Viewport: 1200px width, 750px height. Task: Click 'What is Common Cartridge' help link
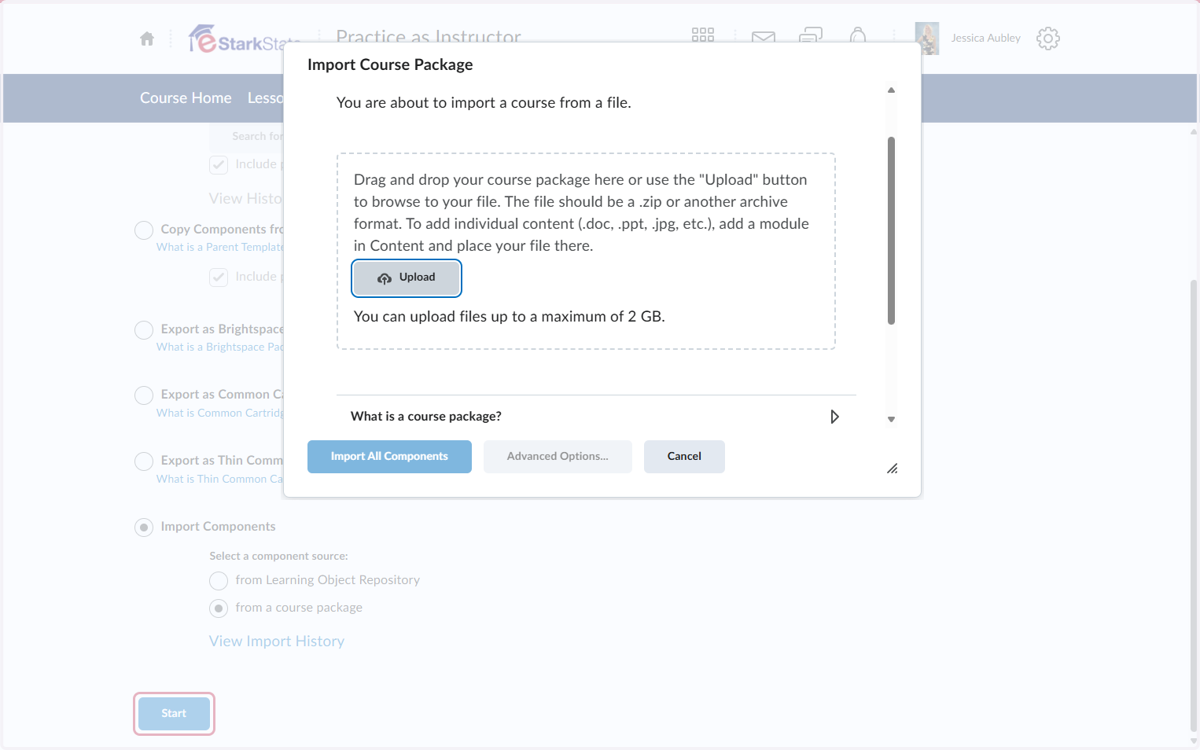[x=220, y=413]
